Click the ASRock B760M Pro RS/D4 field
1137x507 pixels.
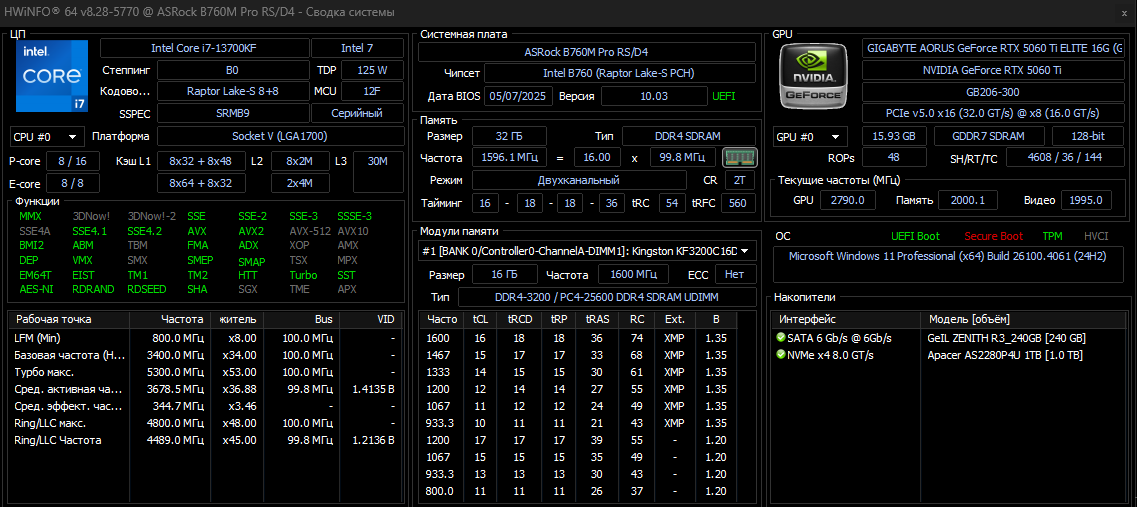coord(587,52)
